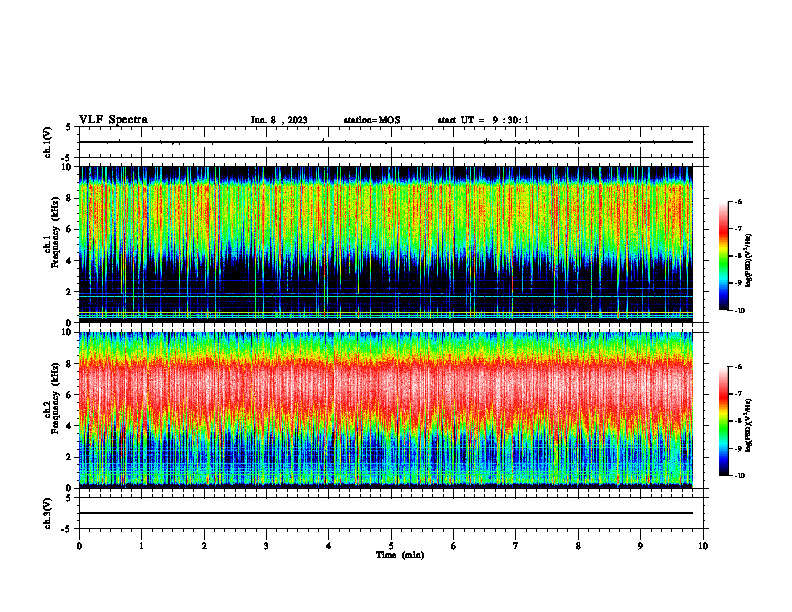Select the date label "Jan. 8, 2023"
The image size is (792, 612).
(279, 120)
